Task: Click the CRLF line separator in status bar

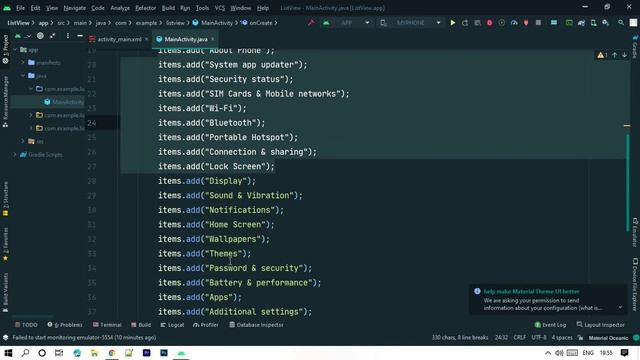Action: coord(520,338)
